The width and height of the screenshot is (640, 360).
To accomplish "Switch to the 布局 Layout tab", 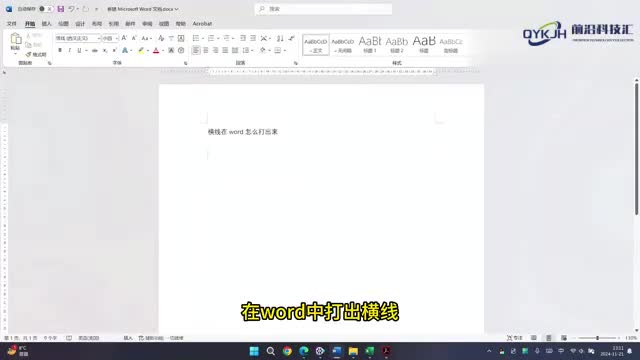I will coord(97,24).
